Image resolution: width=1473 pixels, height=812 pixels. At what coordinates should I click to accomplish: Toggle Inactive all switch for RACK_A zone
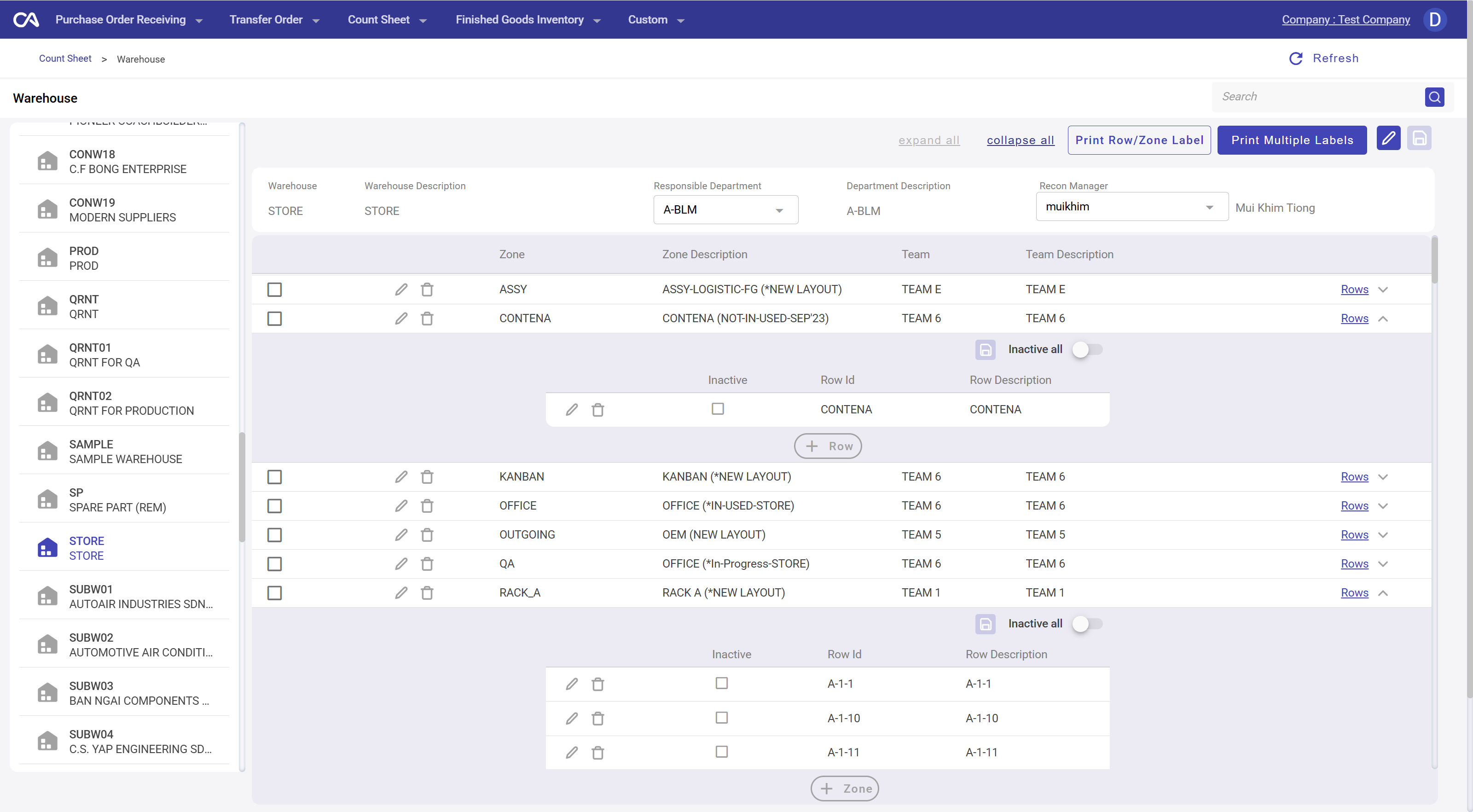1087,624
